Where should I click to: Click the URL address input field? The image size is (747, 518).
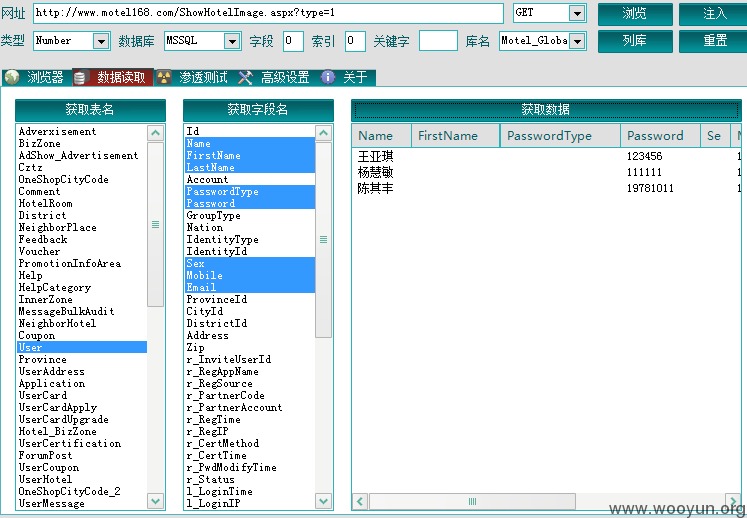(268, 13)
